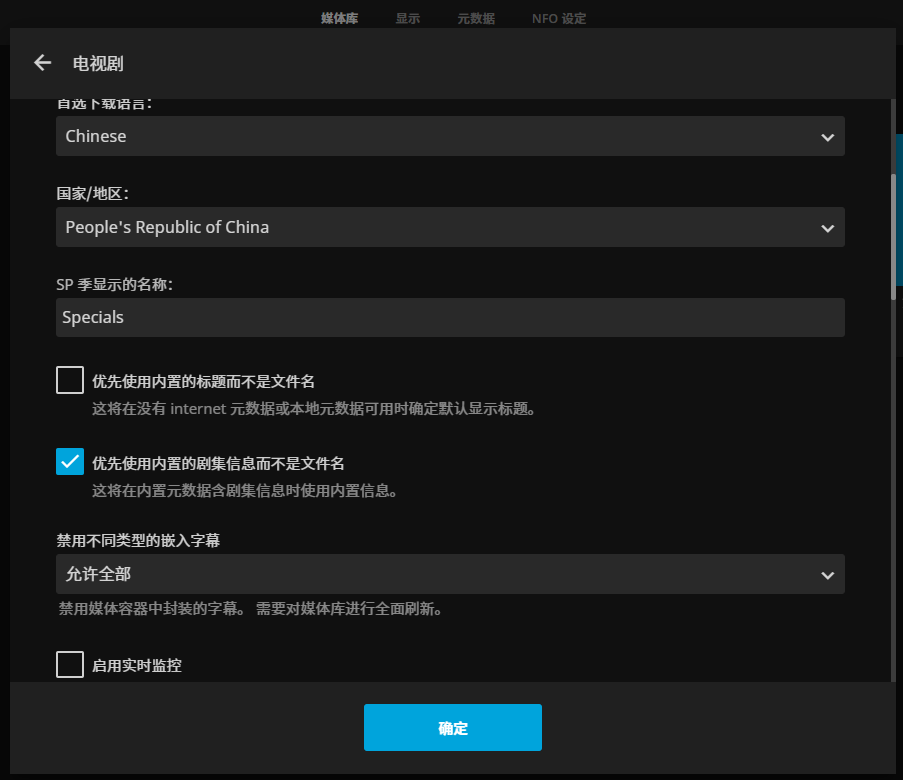Uncheck 优先使用内置的剧集信息而不是文件名 checkbox
Image resolution: width=903 pixels, height=780 pixels.
pyautogui.click(x=70, y=462)
